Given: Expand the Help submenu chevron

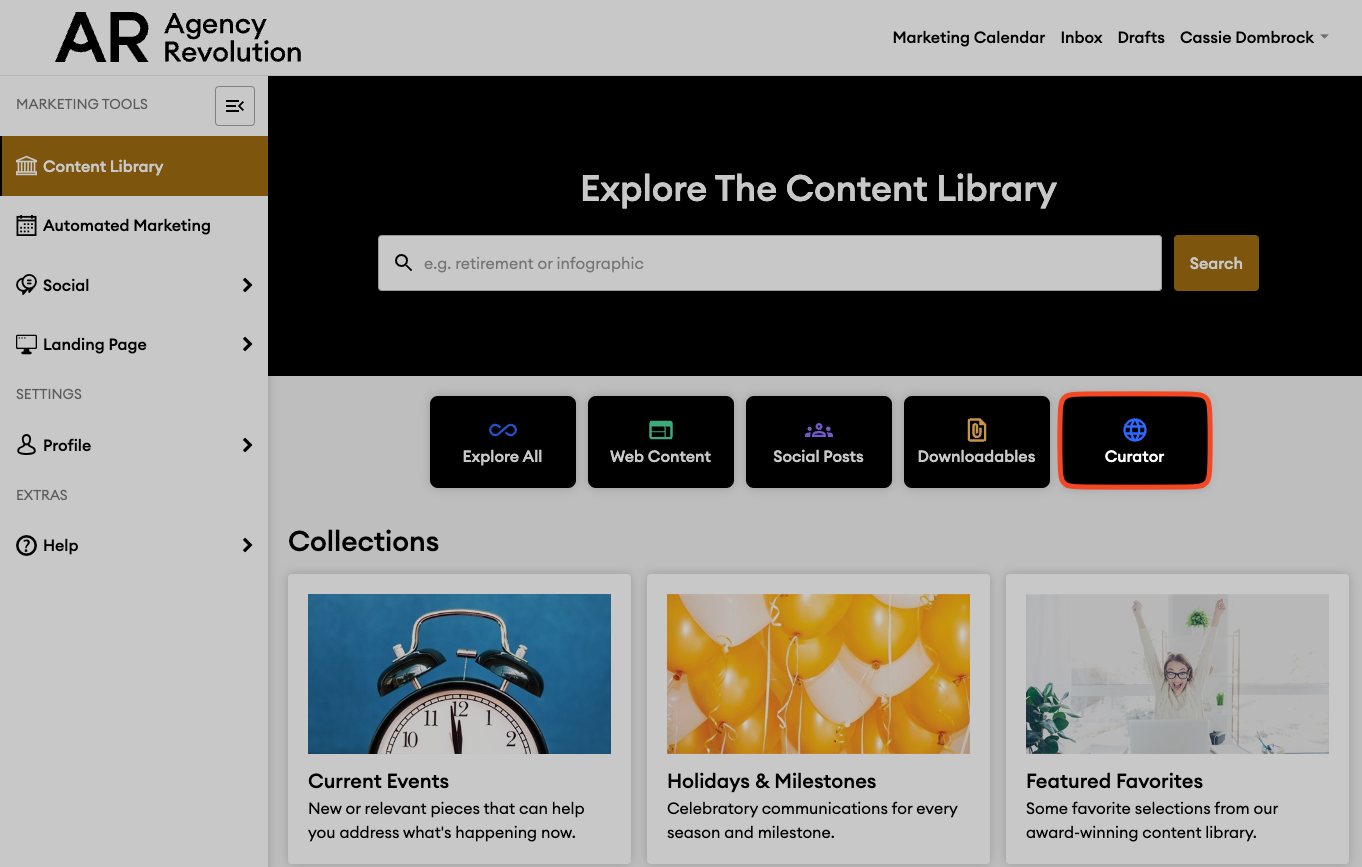Looking at the screenshot, I should click(247, 546).
